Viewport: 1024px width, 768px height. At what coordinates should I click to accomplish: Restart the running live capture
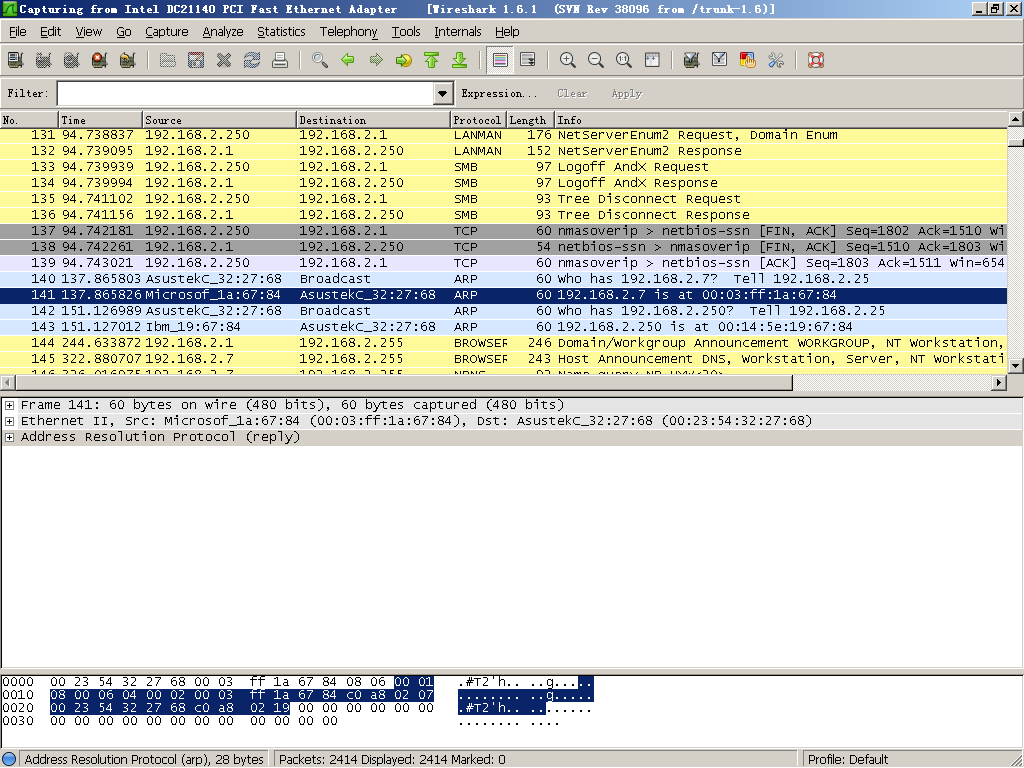pyautogui.click(x=128, y=61)
